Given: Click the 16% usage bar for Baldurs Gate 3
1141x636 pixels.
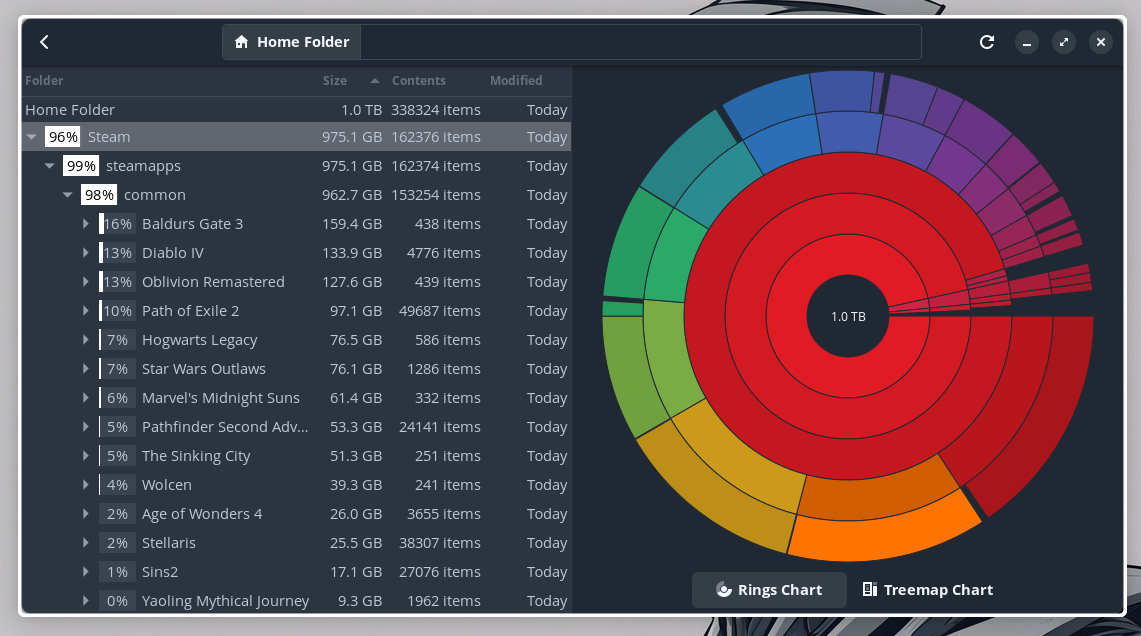Looking at the screenshot, I should coord(117,224).
